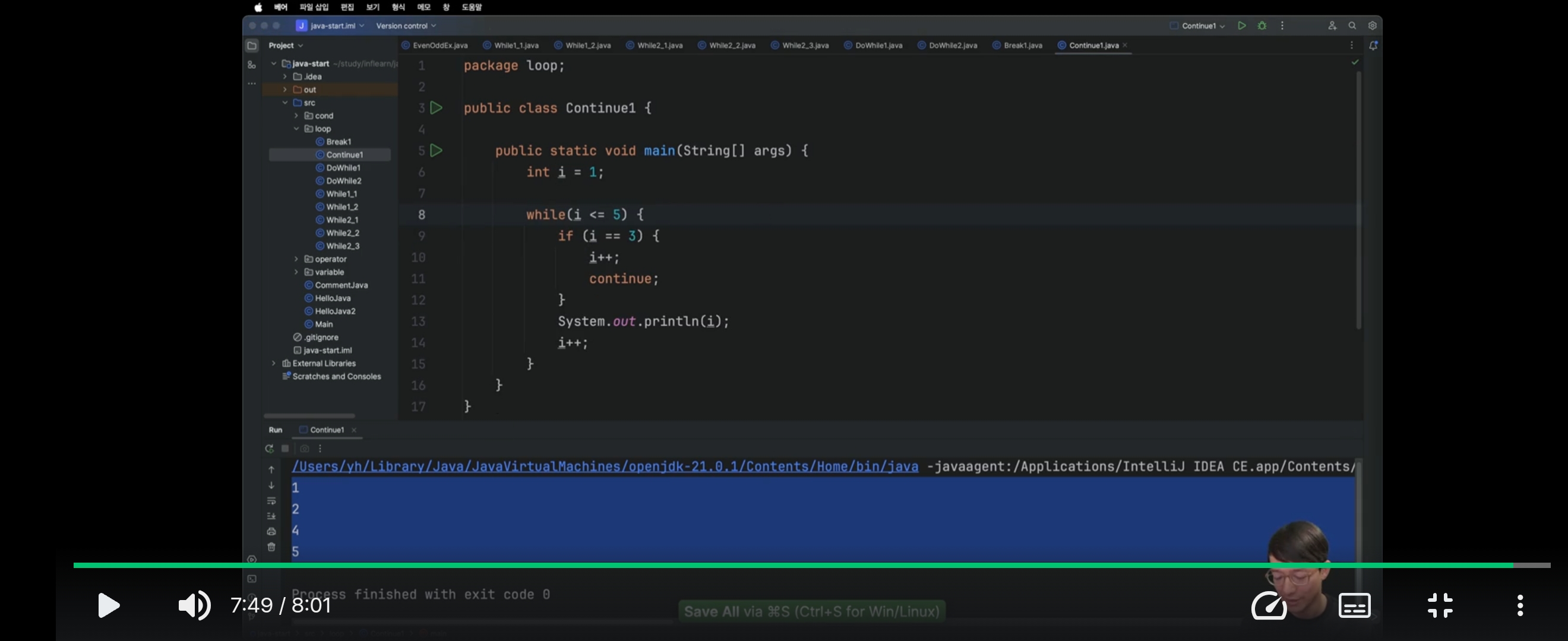Open the Structure tool window icon
Screen dimensions: 1568x641
tap(251, 65)
